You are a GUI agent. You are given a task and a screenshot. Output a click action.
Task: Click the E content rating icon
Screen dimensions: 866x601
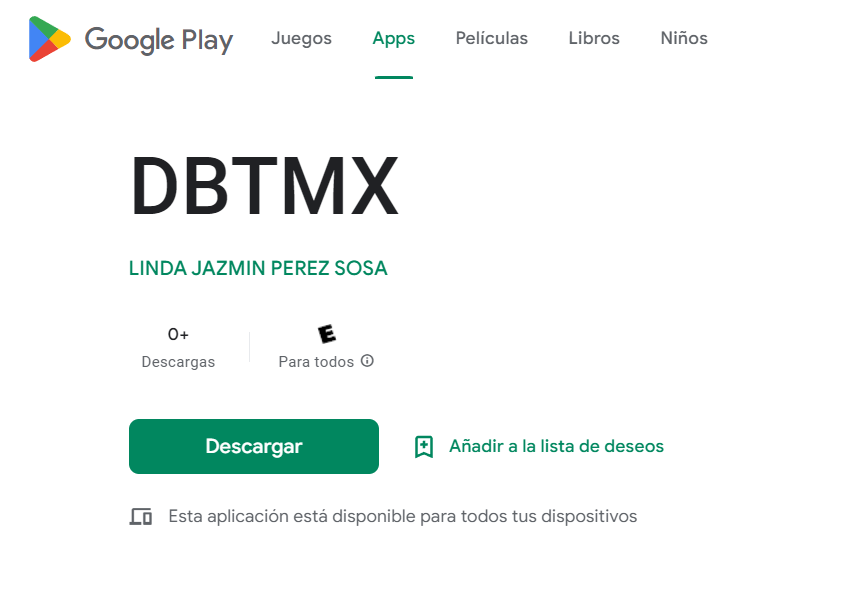[326, 334]
